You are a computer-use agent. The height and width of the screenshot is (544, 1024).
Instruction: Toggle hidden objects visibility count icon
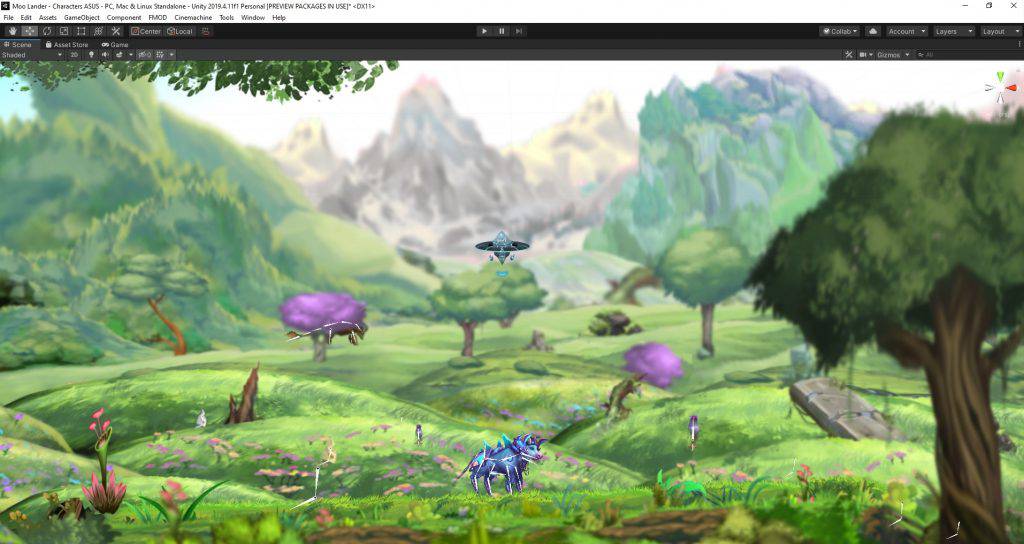(x=144, y=55)
